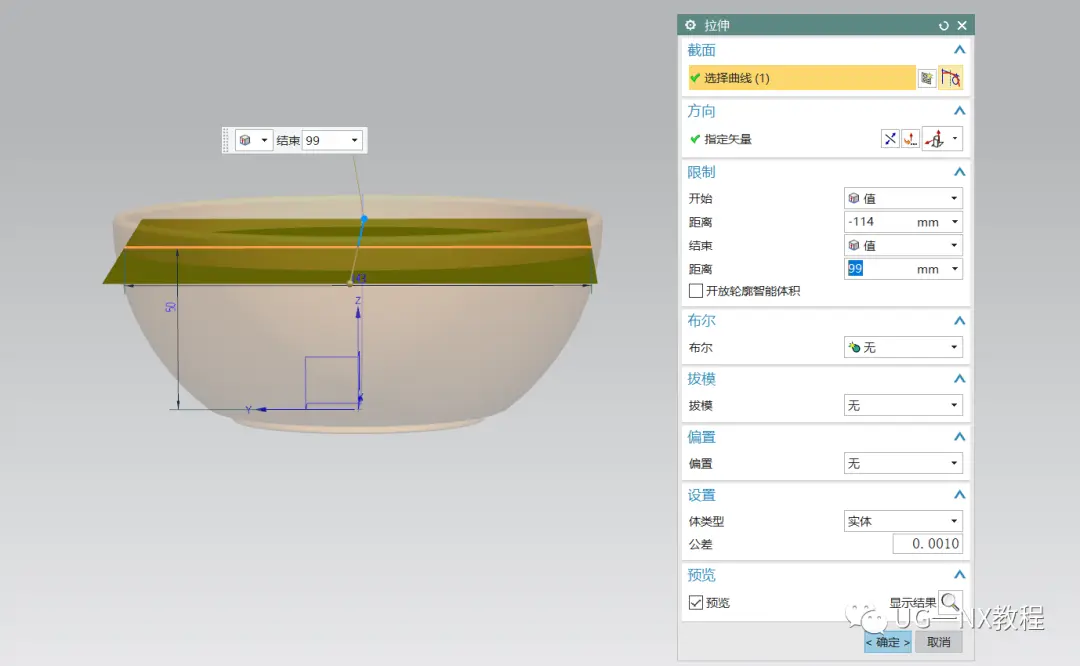Viewport: 1080px width, 666px height.
Task: Confirm with the 确定 button
Action: coord(888,642)
